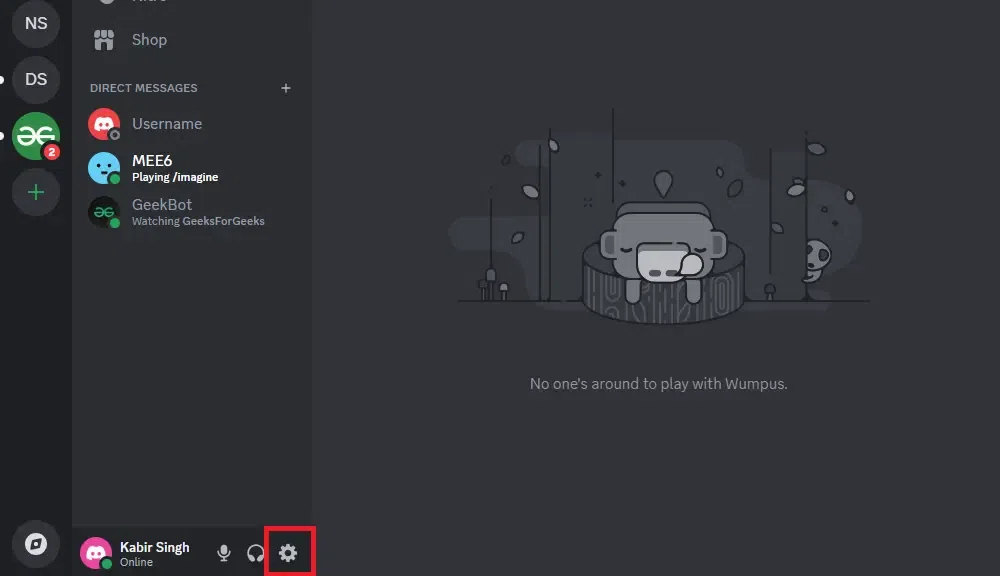Add a new server with plus icon
This screenshot has height=576, width=1000.
[x=36, y=192]
